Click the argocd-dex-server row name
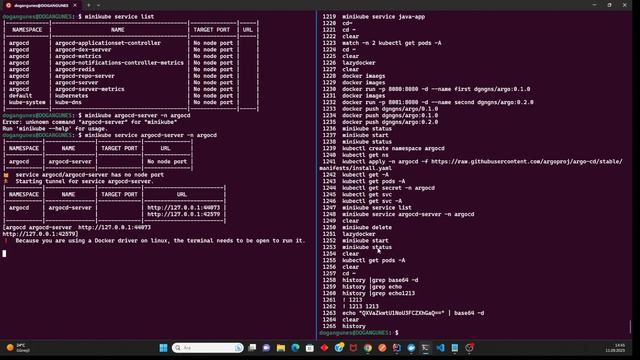This screenshot has height=360, width=640. click(x=83, y=49)
